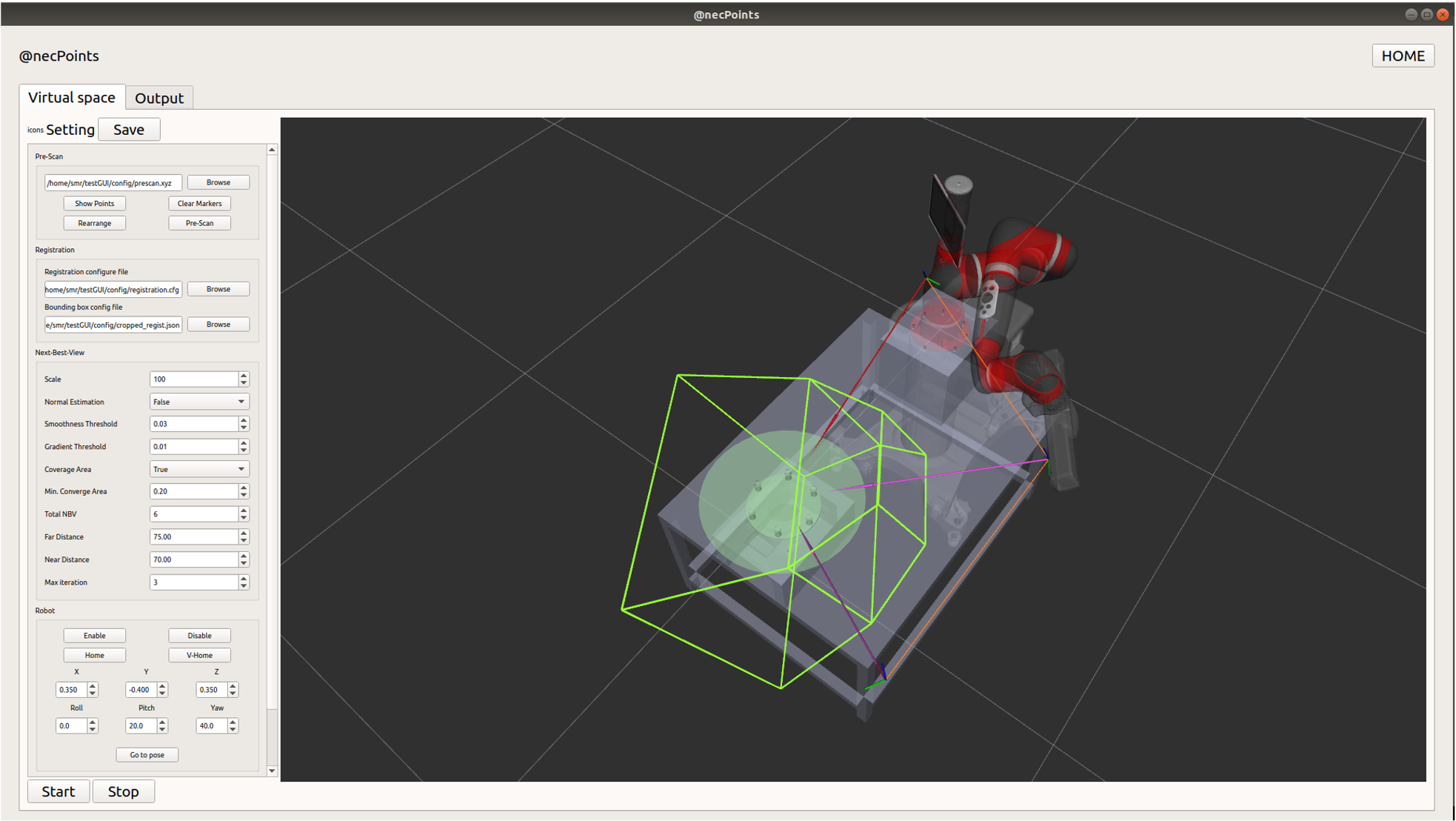Send robot to Home position

pyautogui.click(x=94, y=655)
